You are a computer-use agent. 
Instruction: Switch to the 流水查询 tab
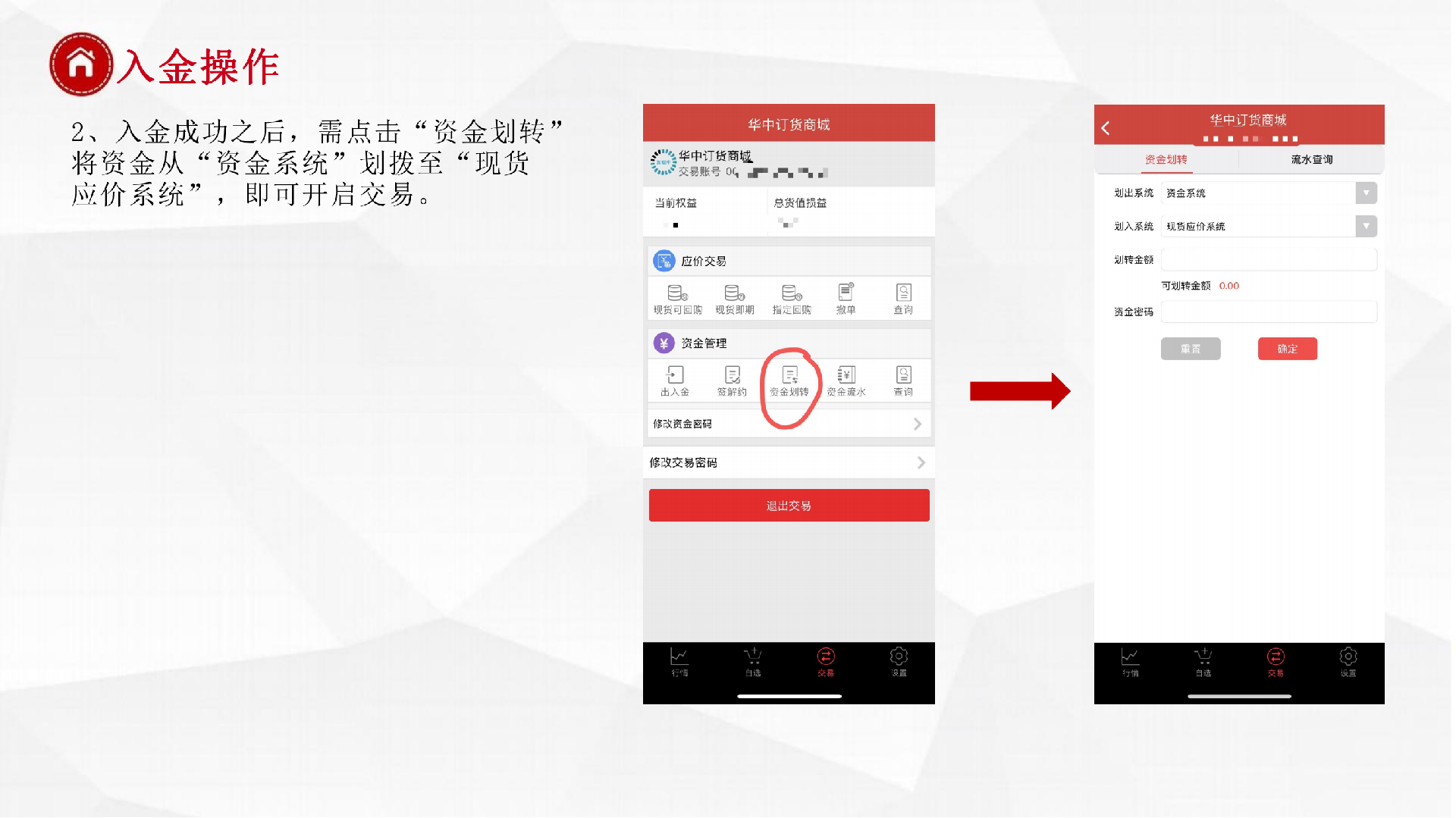click(1311, 159)
